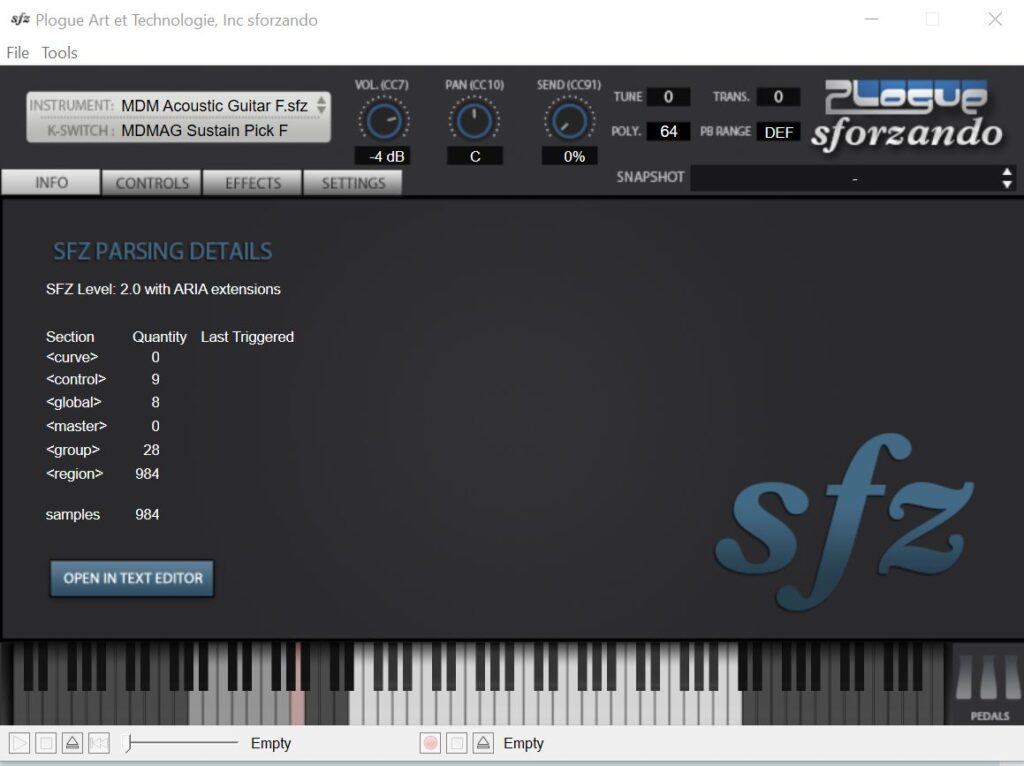1024x766 pixels.
Task: Click the PEDALS icon beside keyboard
Action: pyautogui.click(x=989, y=683)
